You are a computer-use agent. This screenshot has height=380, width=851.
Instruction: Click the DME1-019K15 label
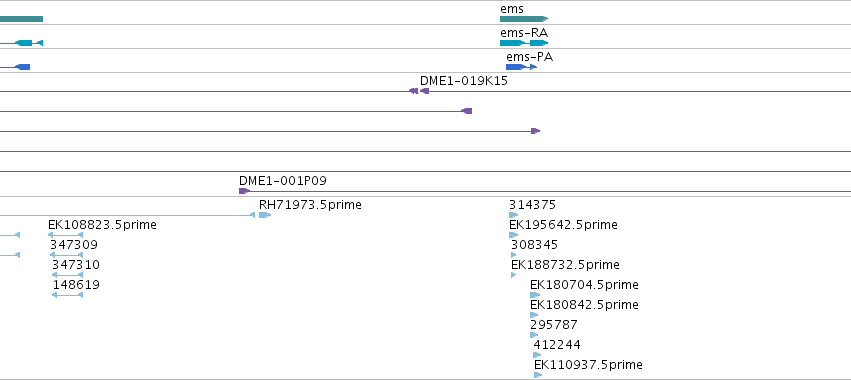[463, 81]
